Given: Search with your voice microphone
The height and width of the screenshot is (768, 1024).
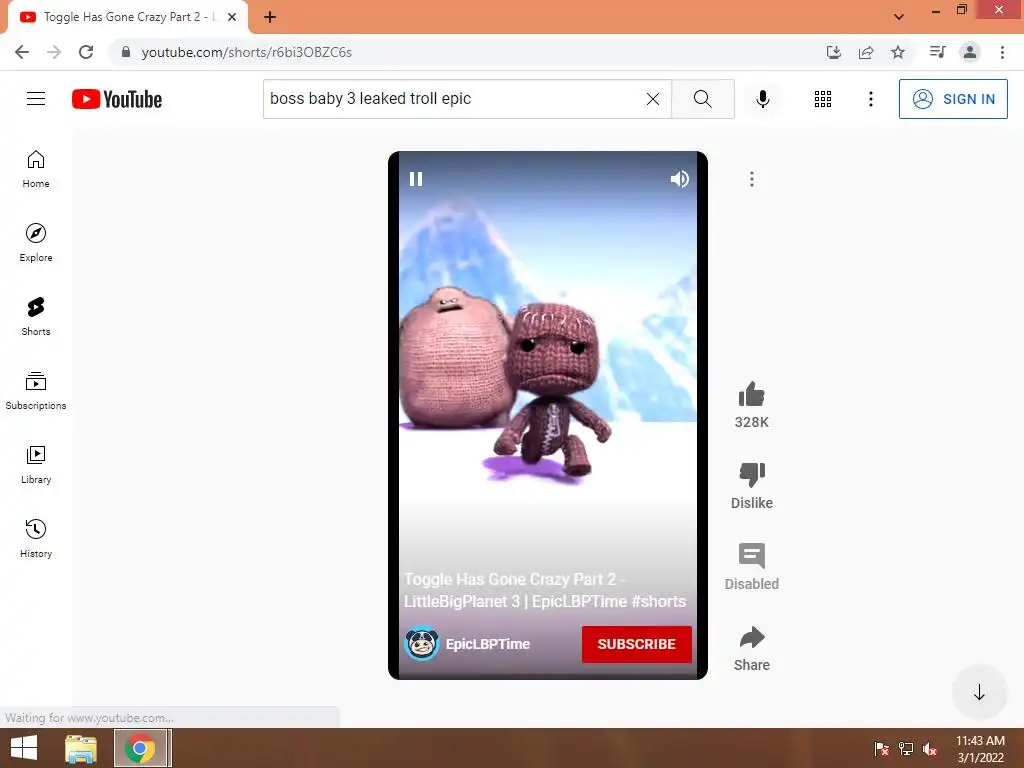Looking at the screenshot, I should click(x=762, y=99).
